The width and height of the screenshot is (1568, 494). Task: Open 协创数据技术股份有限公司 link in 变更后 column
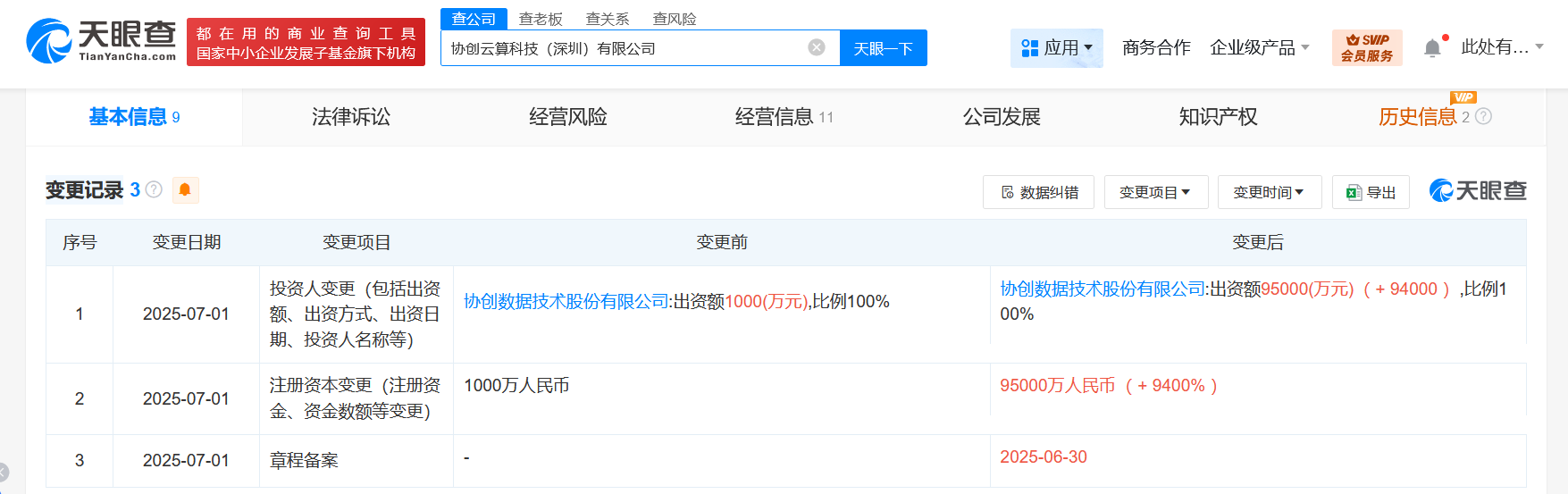[1103, 289]
